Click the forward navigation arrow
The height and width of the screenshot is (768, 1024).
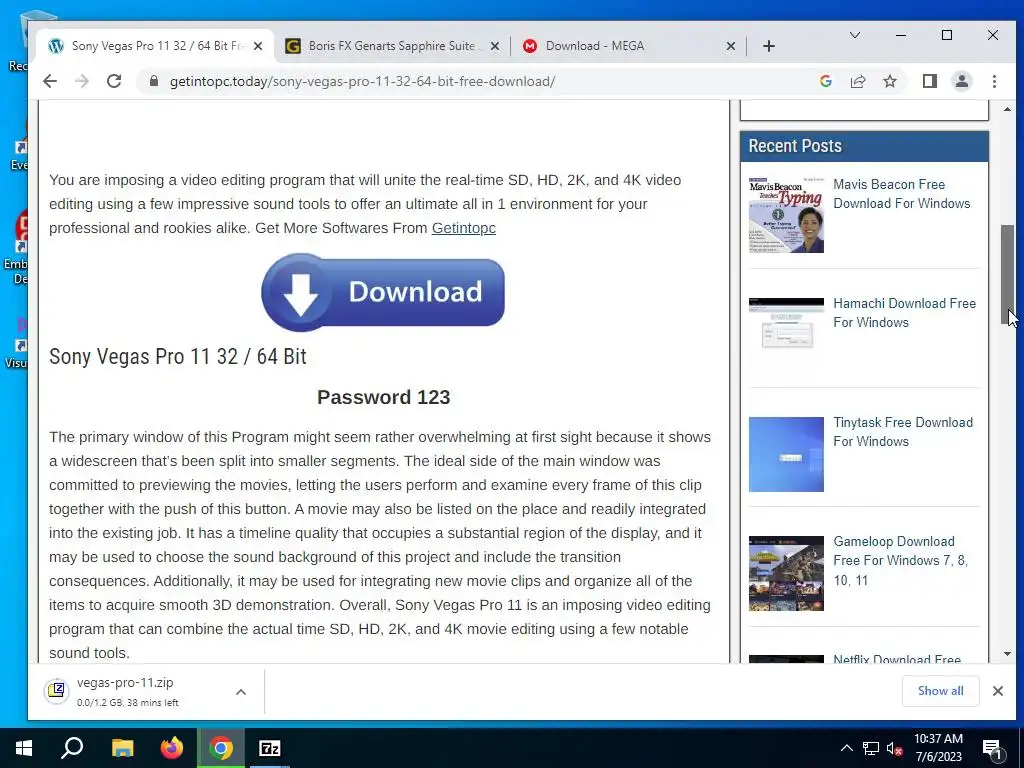pyautogui.click(x=82, y=81)
